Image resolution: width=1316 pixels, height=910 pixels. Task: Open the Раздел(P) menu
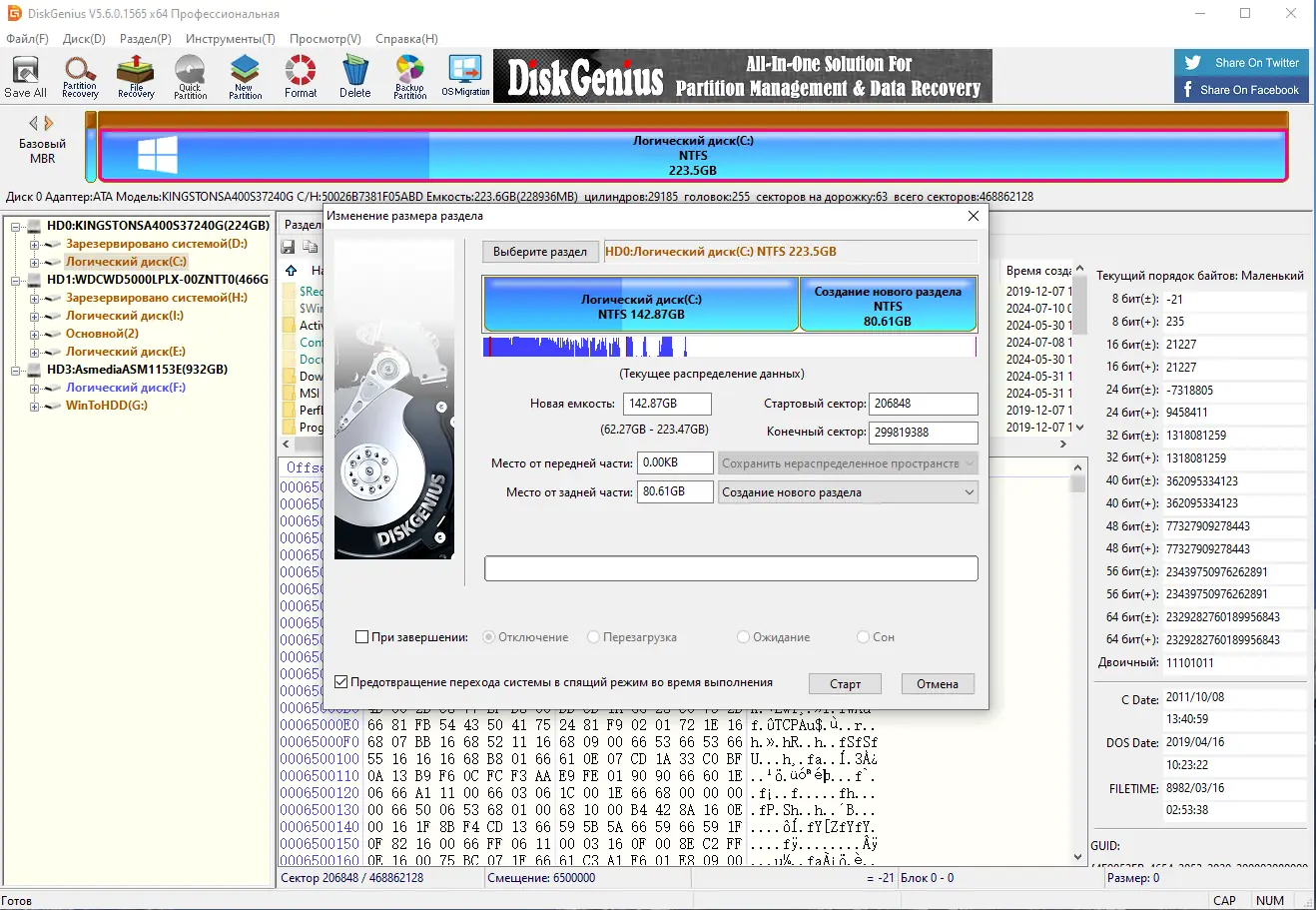[x=146, y=39]
